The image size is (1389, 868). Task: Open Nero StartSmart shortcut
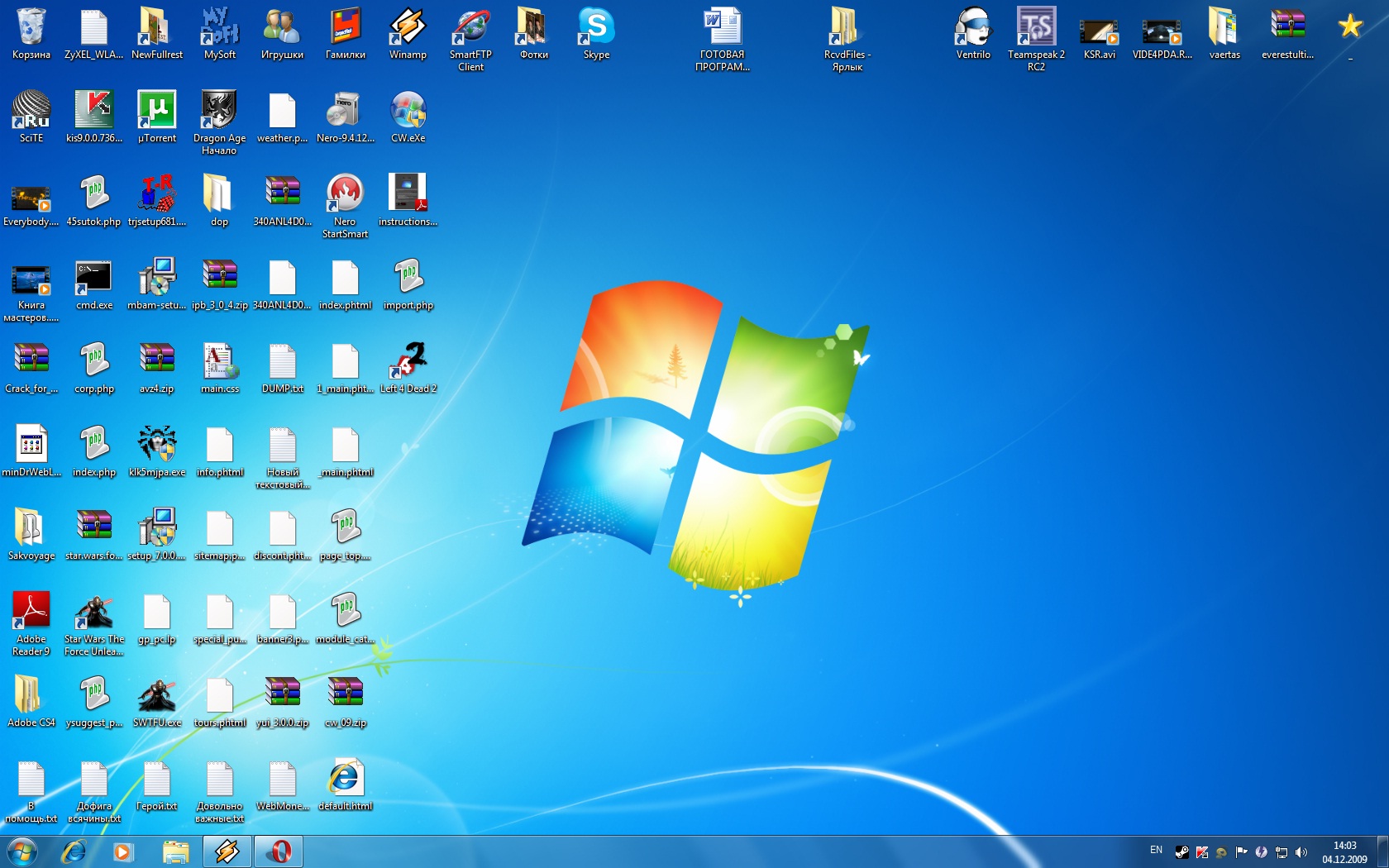pos(345,207)
